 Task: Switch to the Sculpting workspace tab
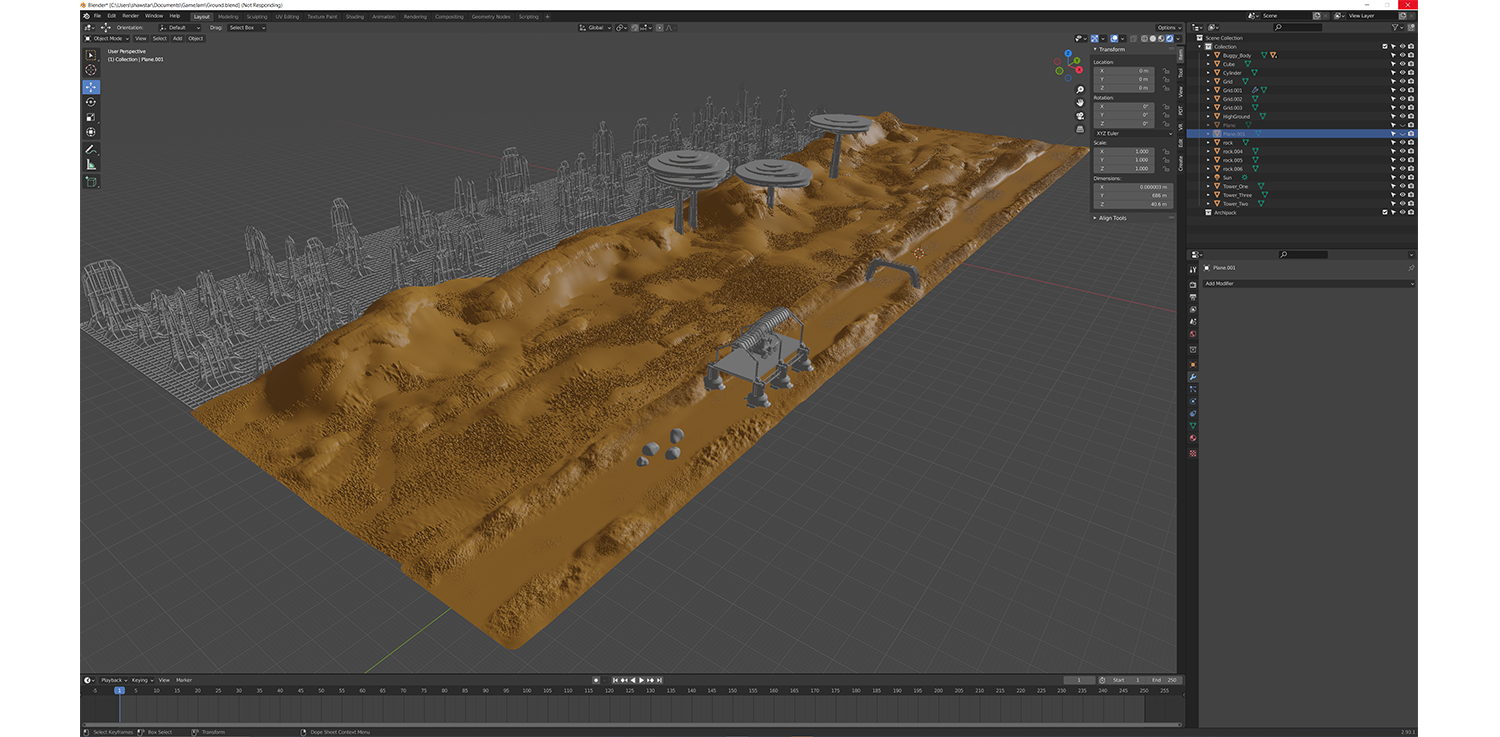coord(257,17)
